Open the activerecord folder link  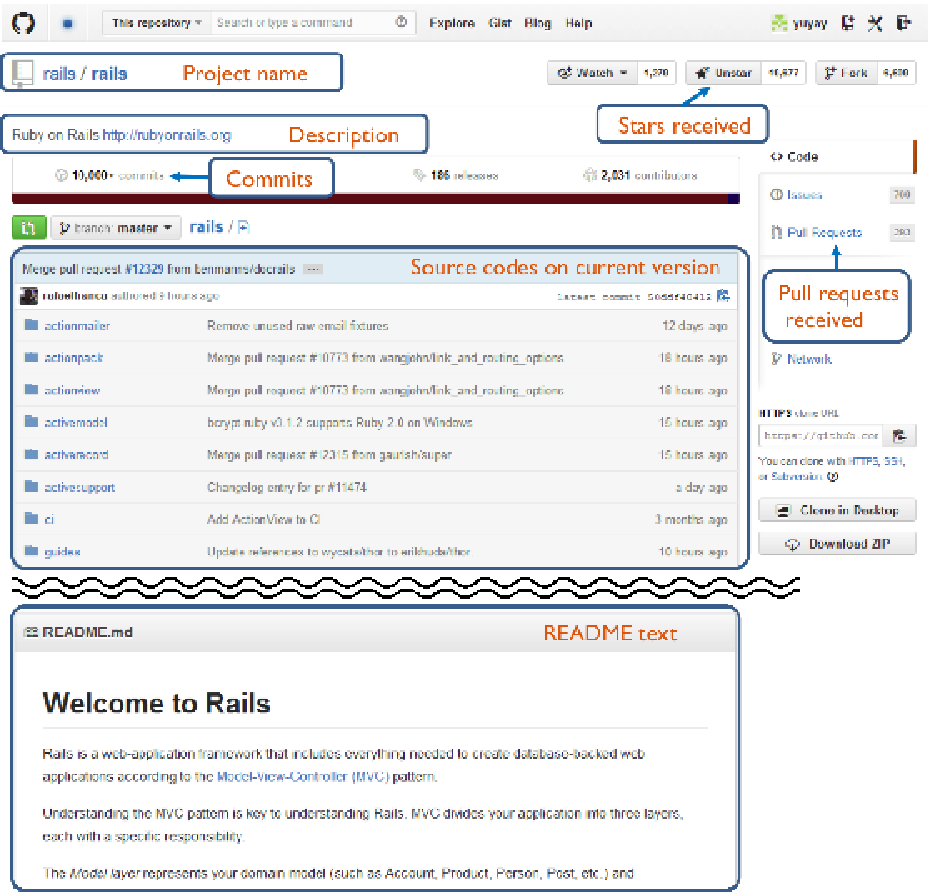pyautogui.click(x=76, y=455)
